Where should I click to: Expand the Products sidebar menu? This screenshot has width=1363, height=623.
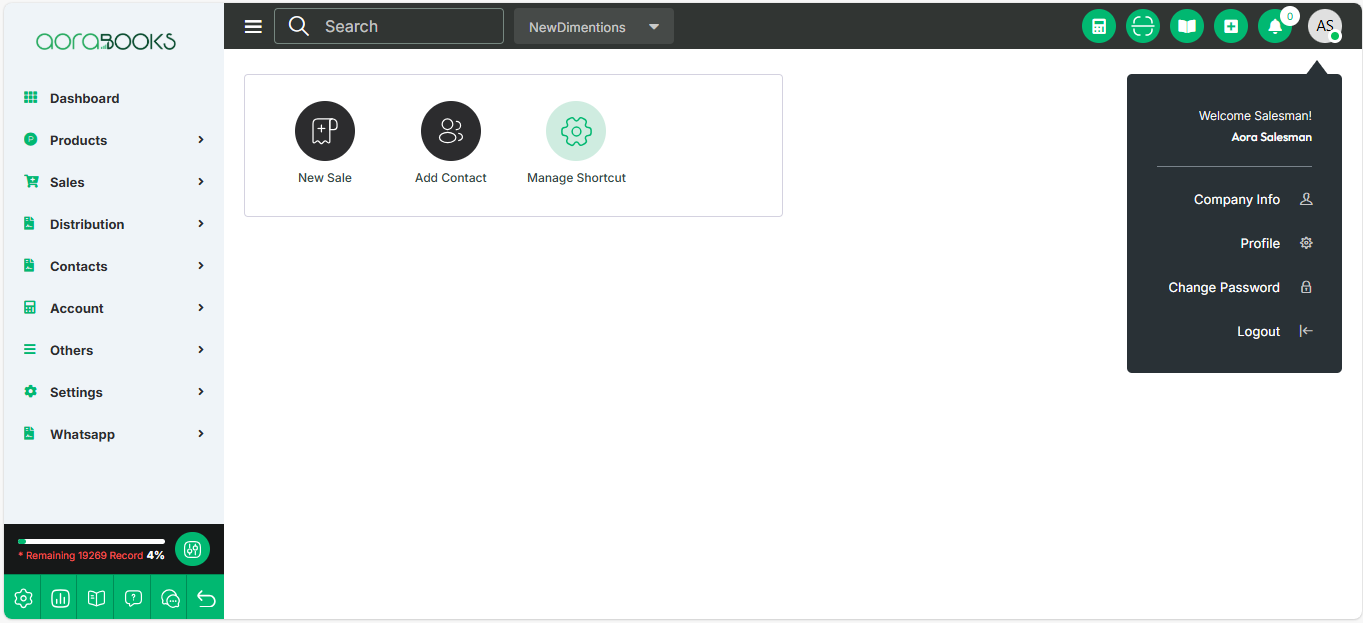(113, 140)
